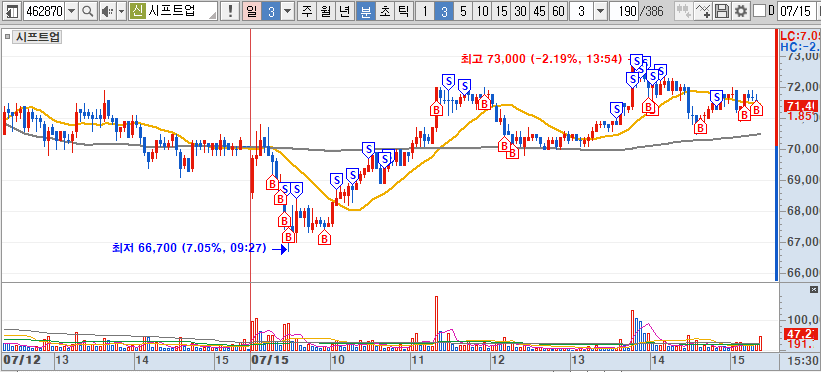
Task: Click the HC:-2. label below LC
Action: click(x=800, y=47)
